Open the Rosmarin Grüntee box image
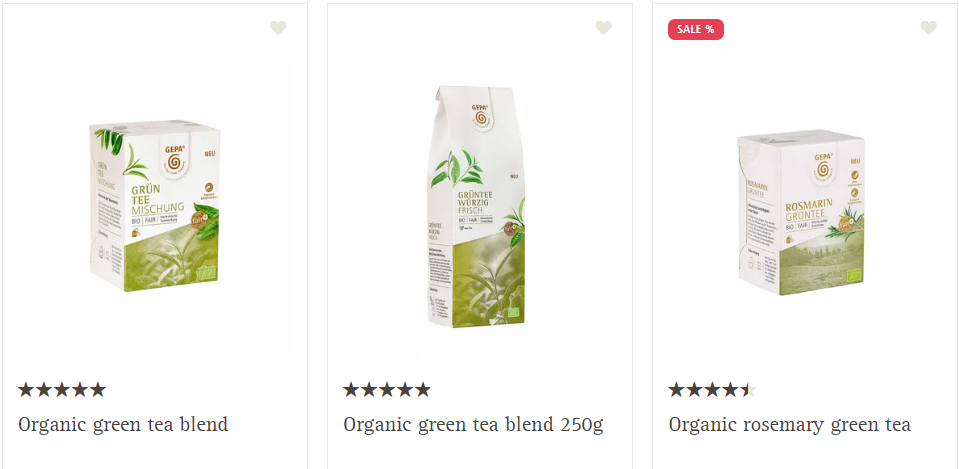The width and height of the screenshot is (959, 469). [801, 213]
